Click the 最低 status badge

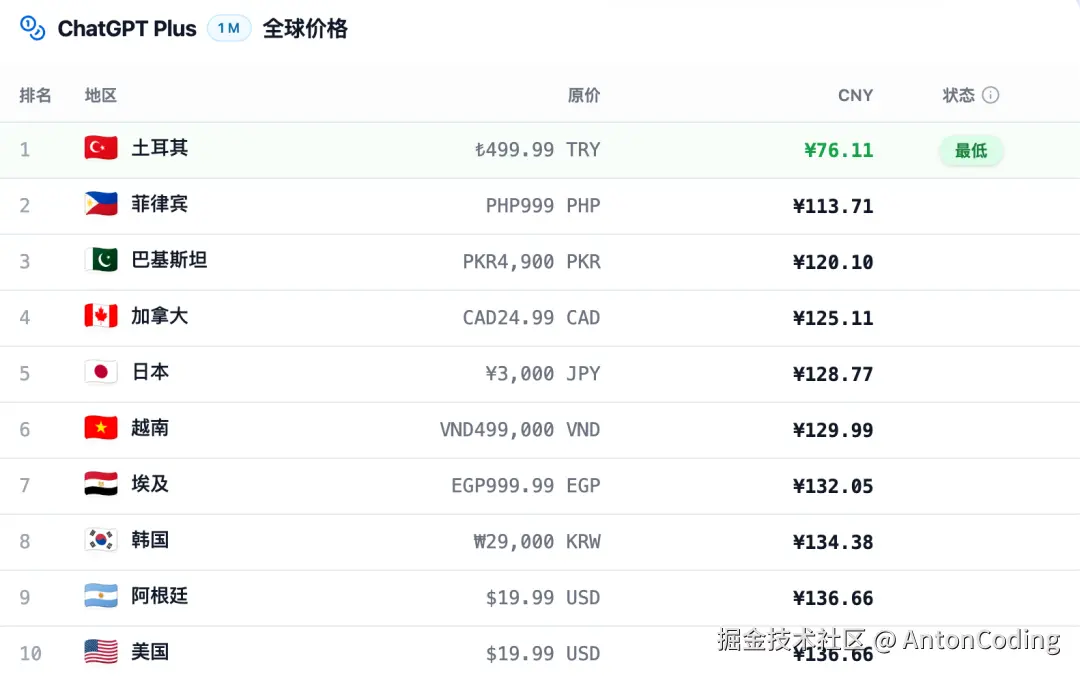(971, 150)
